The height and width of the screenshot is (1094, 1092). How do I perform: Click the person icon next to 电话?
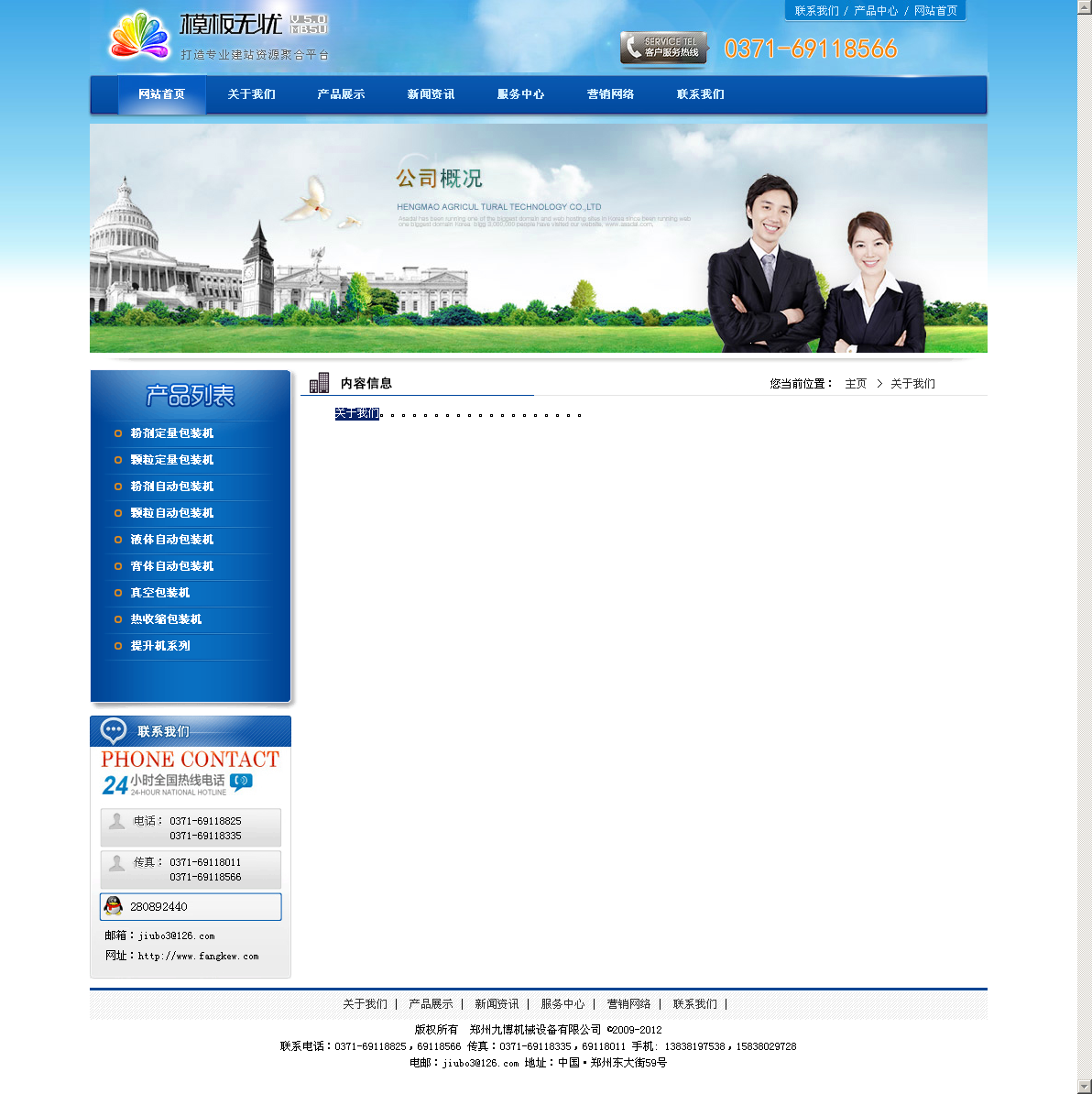point(116,821)
